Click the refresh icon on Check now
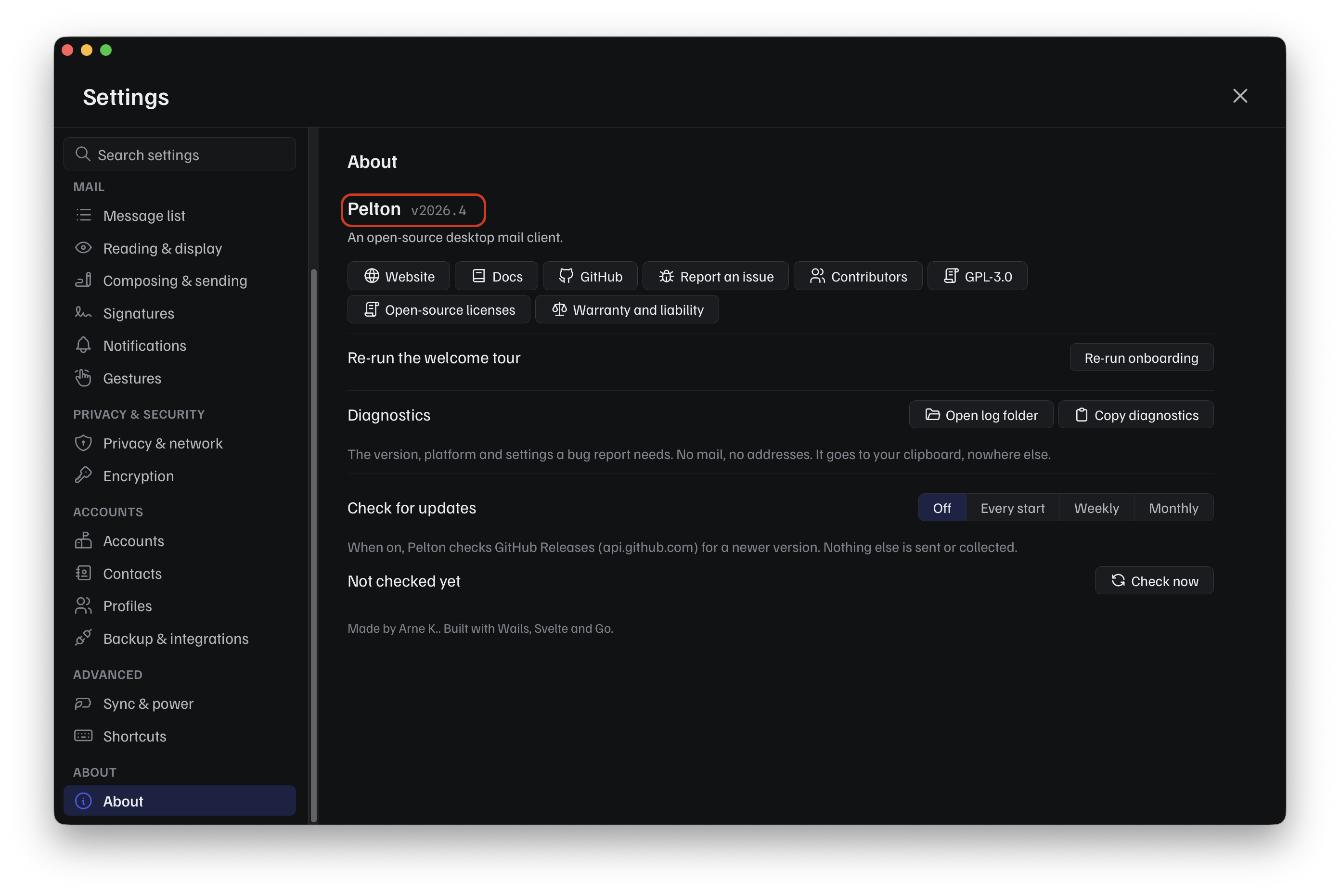Viewport: 1340px width, 896px height. tap(1118, 580)
